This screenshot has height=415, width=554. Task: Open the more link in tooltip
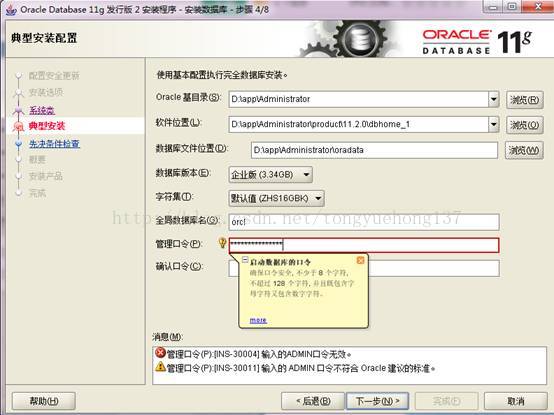coord(258,320)
